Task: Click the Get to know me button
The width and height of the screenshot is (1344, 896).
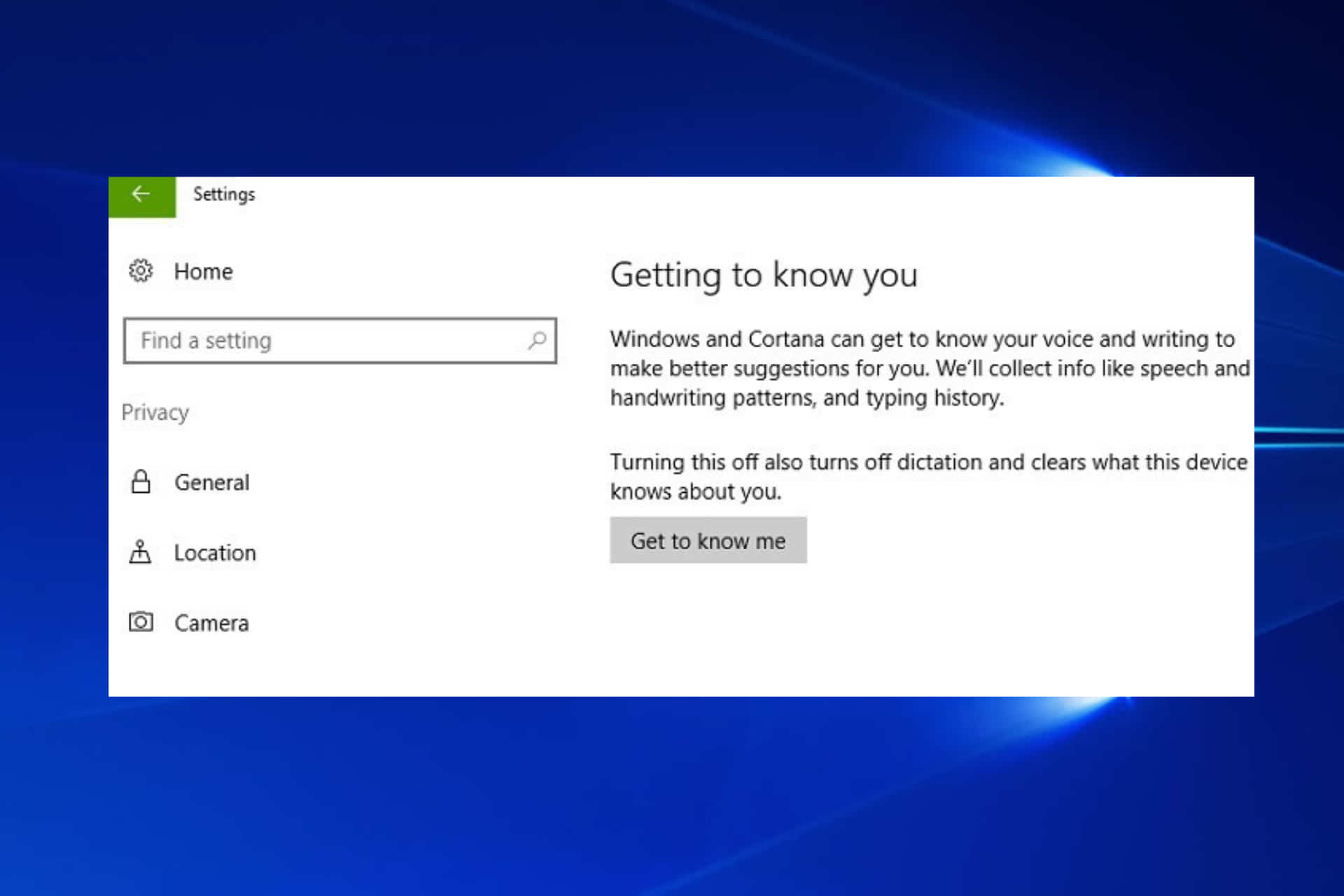Action: point(708,540)
